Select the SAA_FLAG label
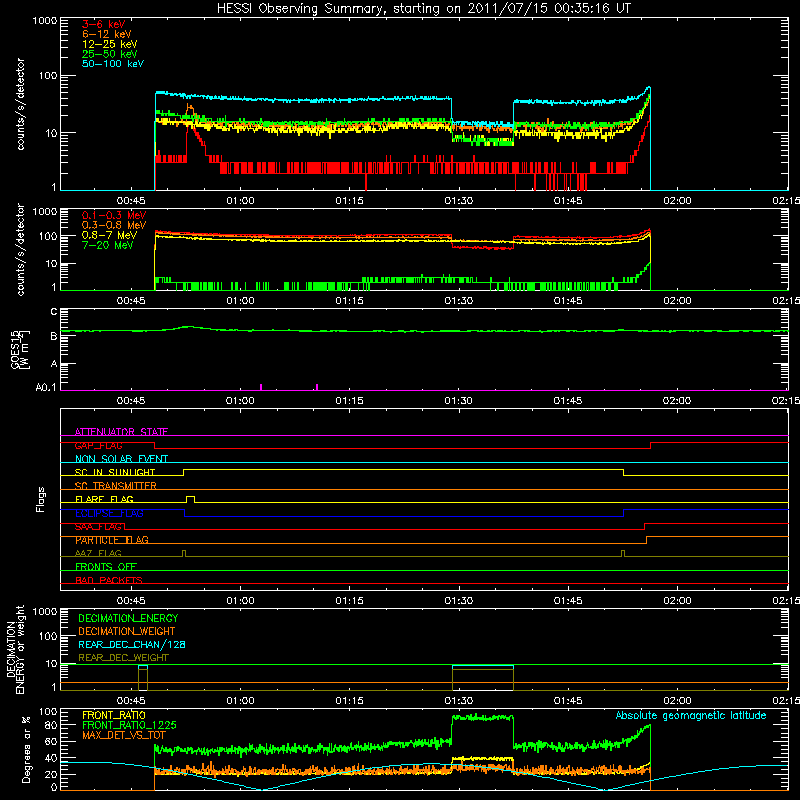 point(98,526)
